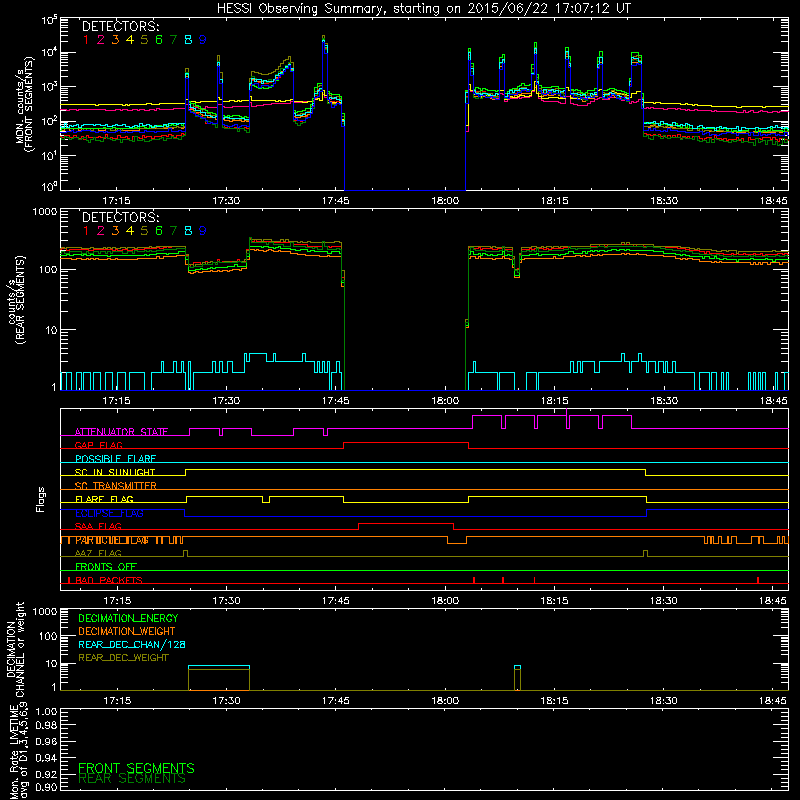The height and width of the screenshot is (800, 800).
Task: Click the ATTENUATOR STATE flag label
Action: click(121, 432)
